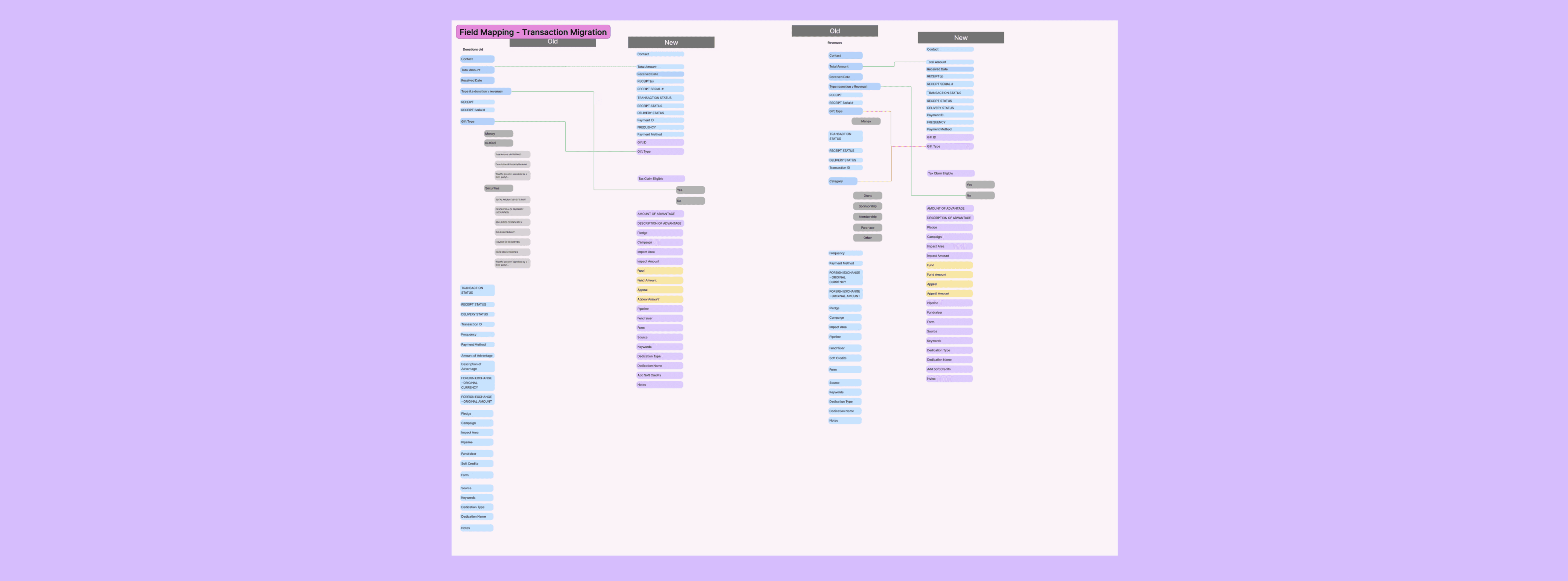Image resolution: width=1568 pixels, height=581 pixels.
Task: Click "Pipeline" in the Donations old list
Action: pos(477,442)
